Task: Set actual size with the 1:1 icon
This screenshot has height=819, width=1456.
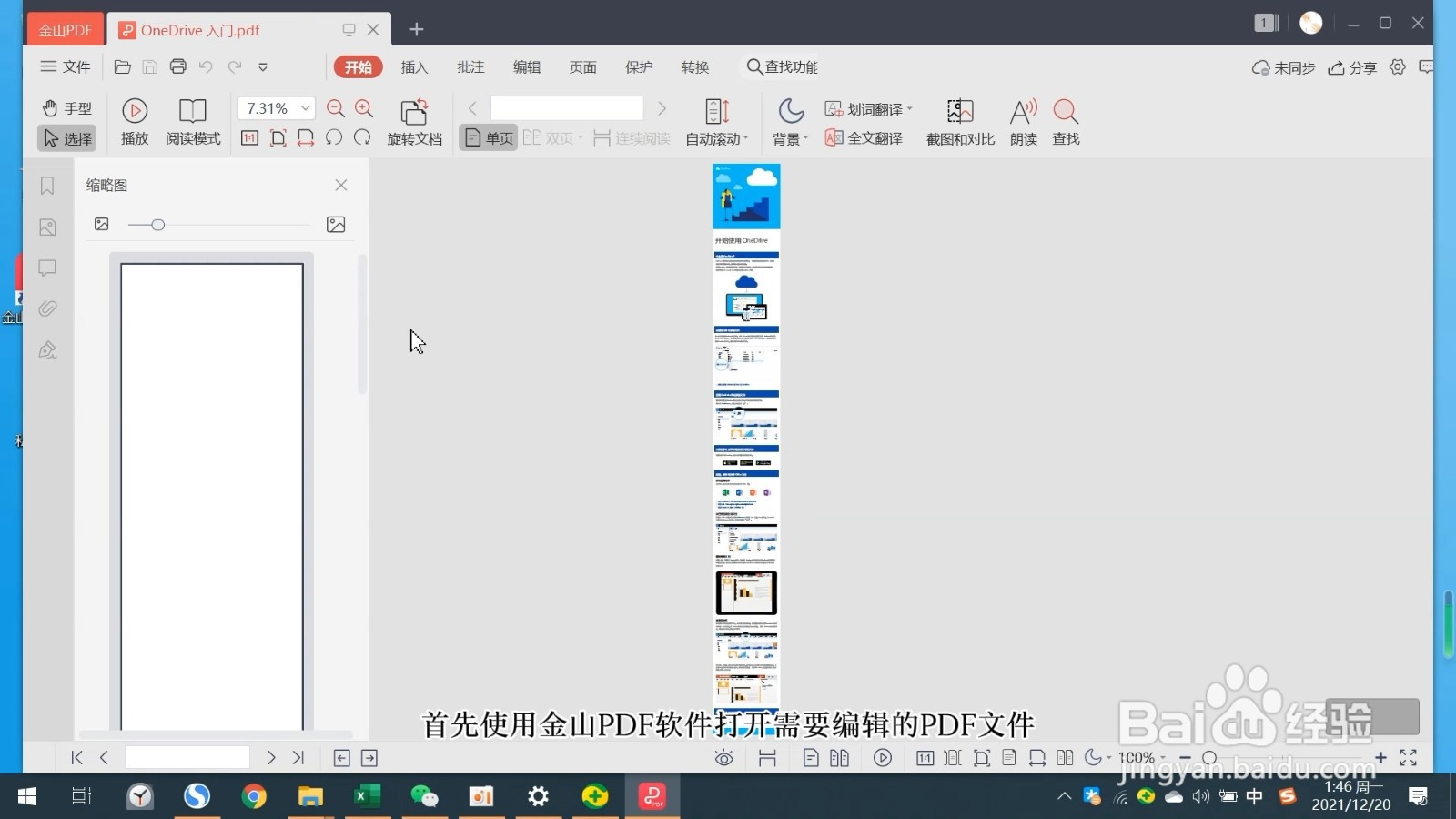Action: click(249, 138)
